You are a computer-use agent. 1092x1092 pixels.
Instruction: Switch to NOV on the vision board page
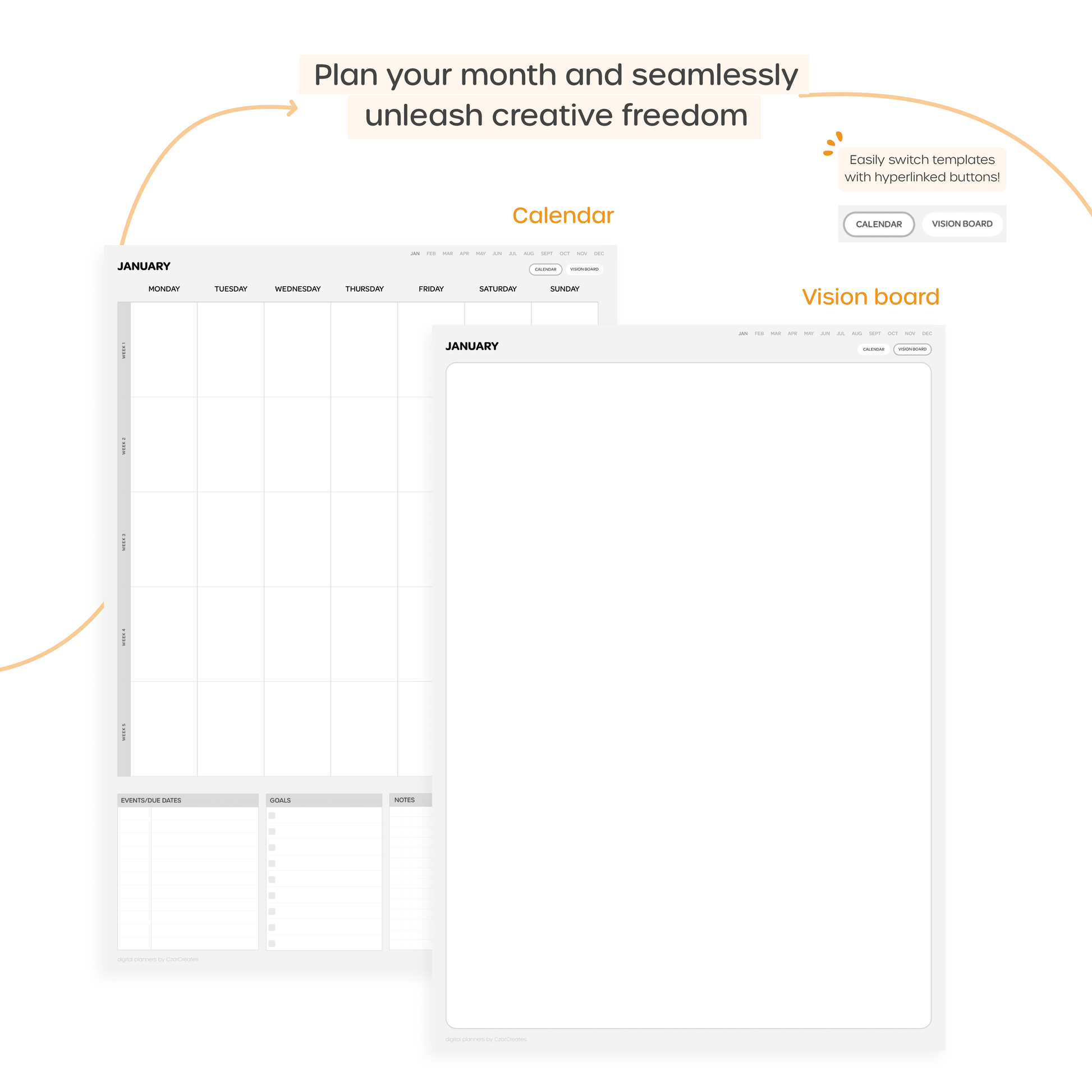click(910, 333)
